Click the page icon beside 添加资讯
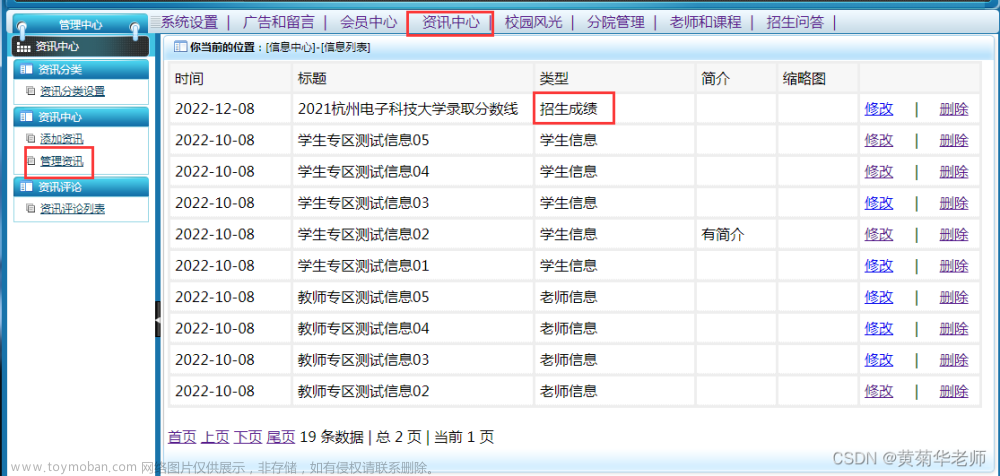This screenshot has width=1000, height=476. [31, 138]
